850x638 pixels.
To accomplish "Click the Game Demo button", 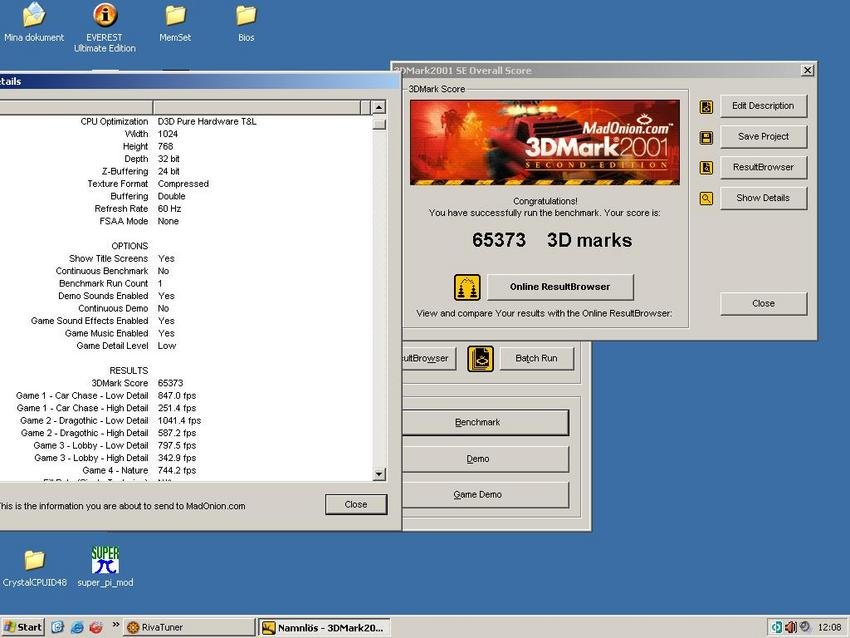I will point(485,495).
